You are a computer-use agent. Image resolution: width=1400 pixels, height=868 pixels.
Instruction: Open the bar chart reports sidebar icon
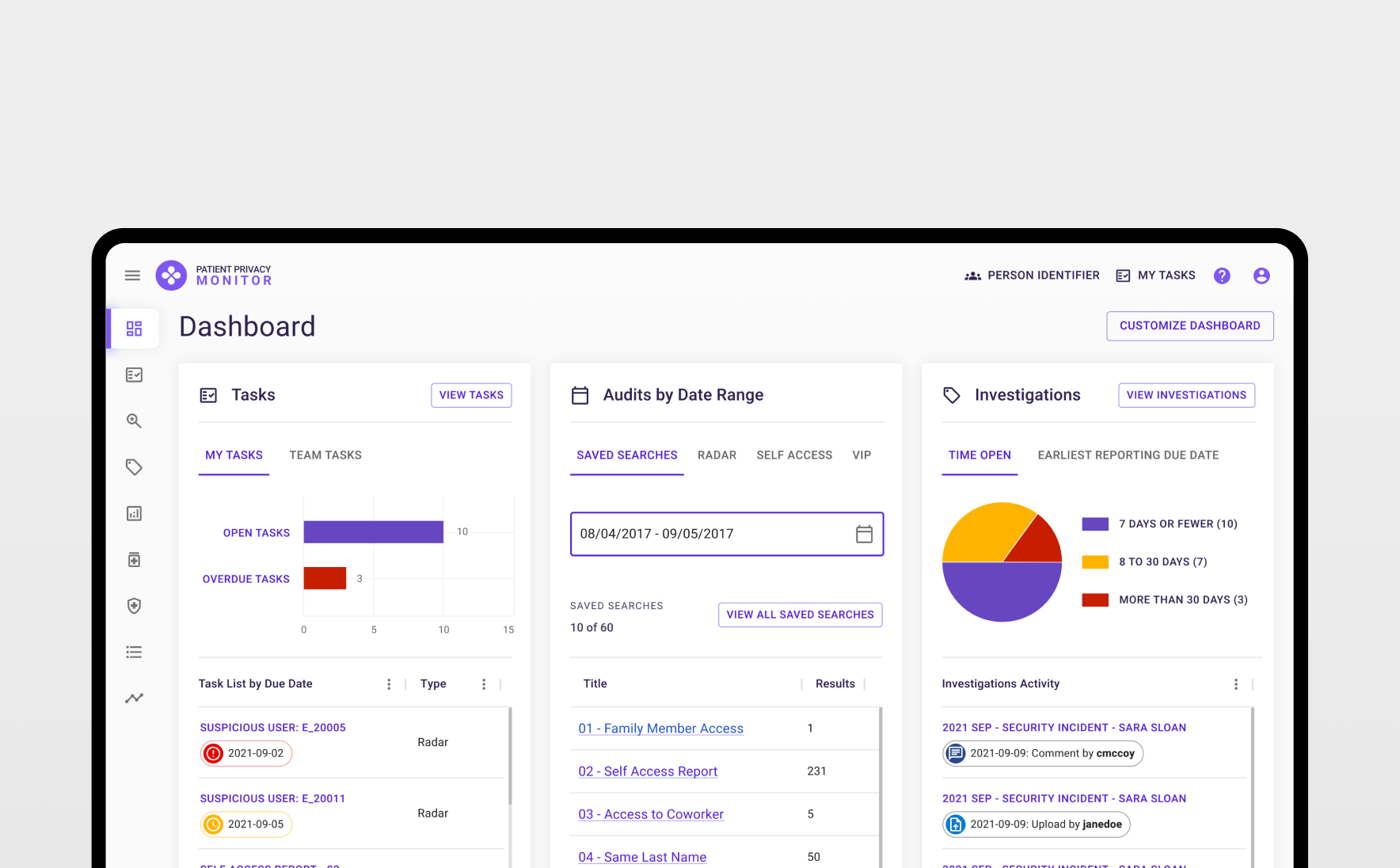134,513
